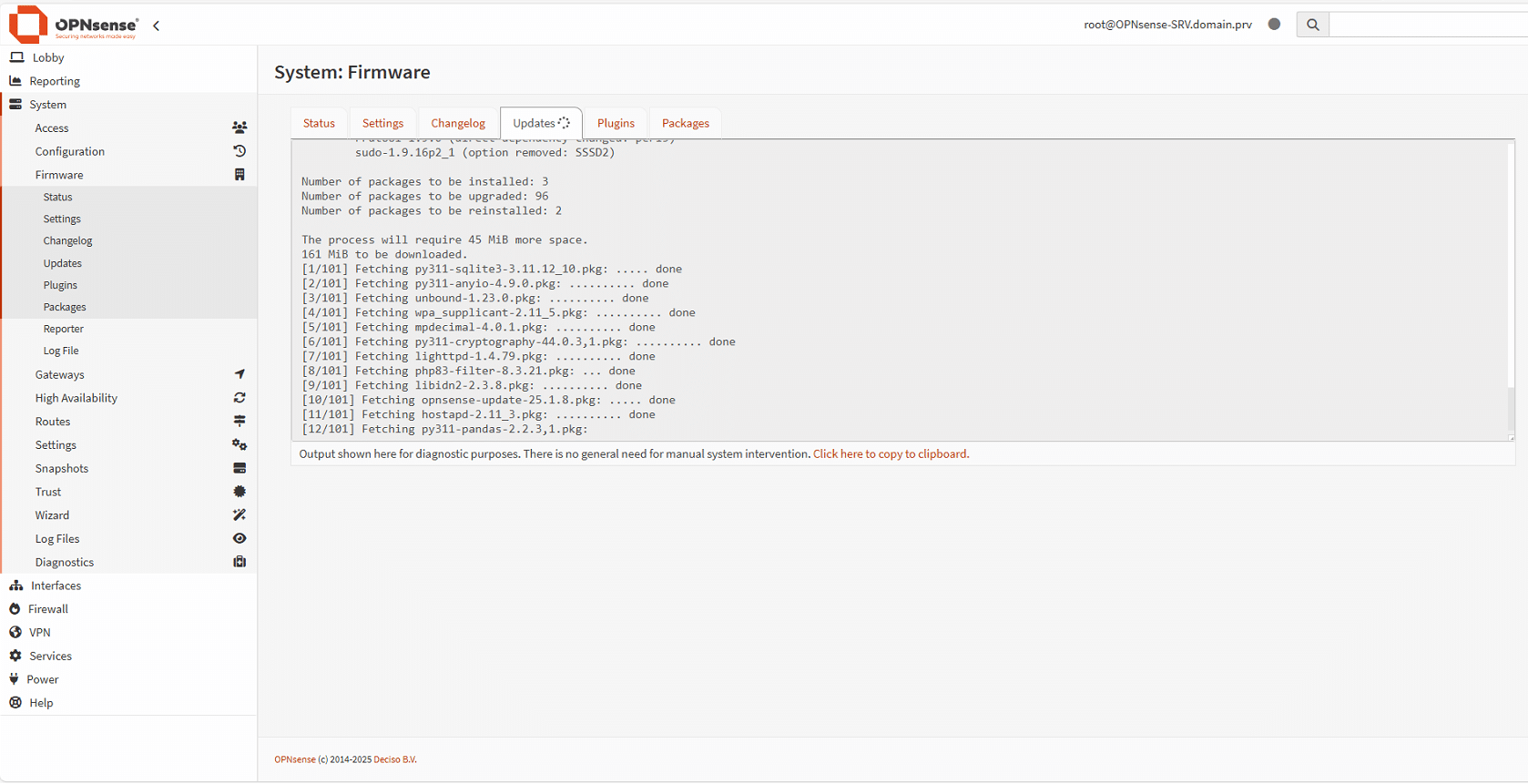Open Access in System menu
Viewport: 1528px width, 784px height.
(x=128, y=128)
